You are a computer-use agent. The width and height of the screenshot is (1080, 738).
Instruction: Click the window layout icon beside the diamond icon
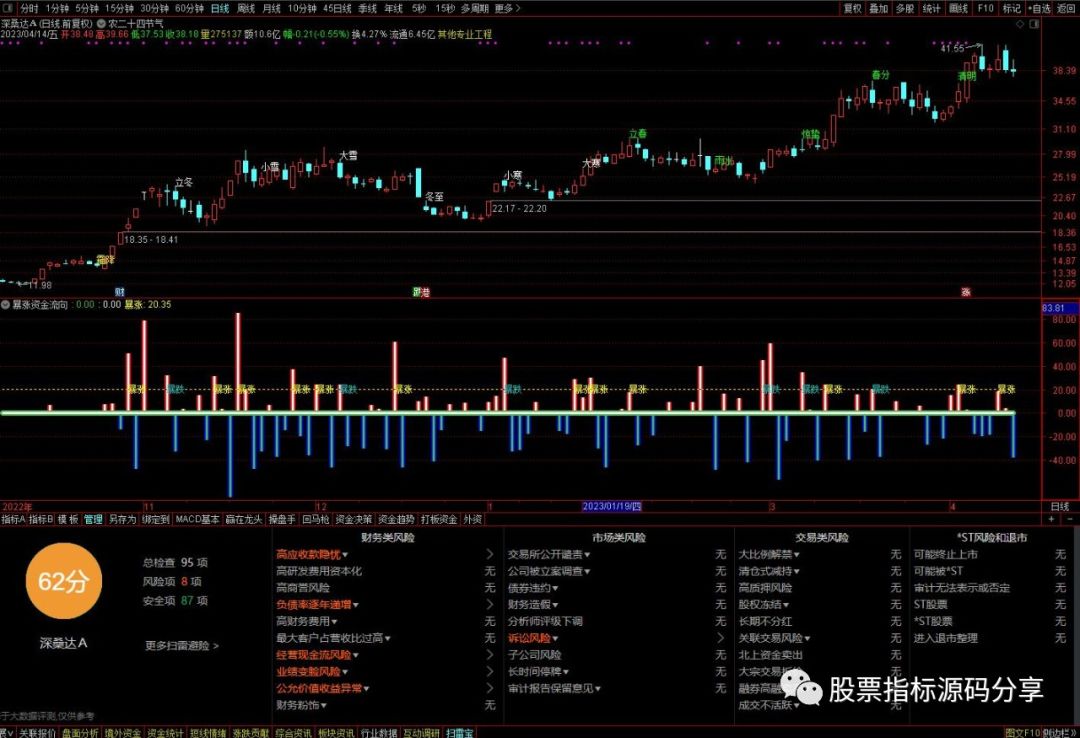[1034, 24]
